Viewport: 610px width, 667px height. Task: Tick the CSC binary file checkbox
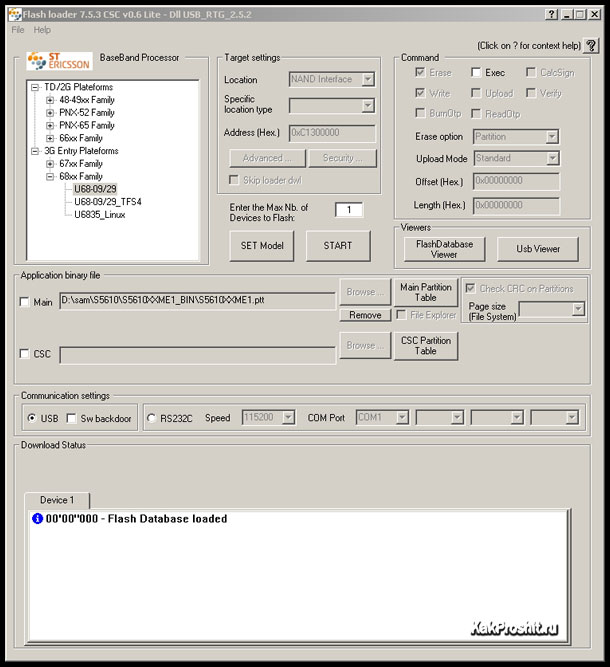(x=25, y=354)
